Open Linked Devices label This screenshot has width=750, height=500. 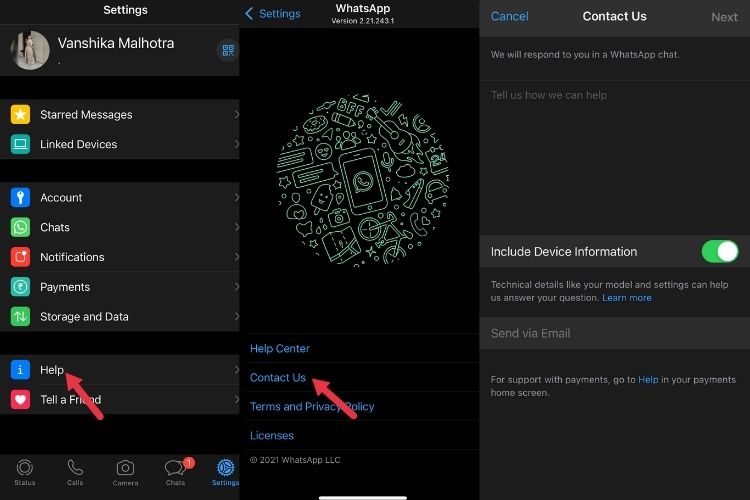78,144
